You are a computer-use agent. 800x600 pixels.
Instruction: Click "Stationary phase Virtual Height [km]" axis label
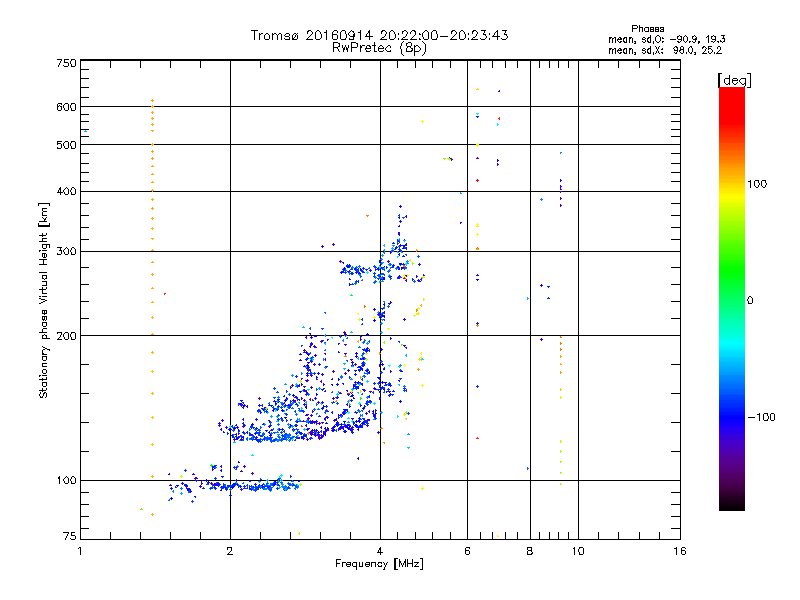click(x=44, y=300)
